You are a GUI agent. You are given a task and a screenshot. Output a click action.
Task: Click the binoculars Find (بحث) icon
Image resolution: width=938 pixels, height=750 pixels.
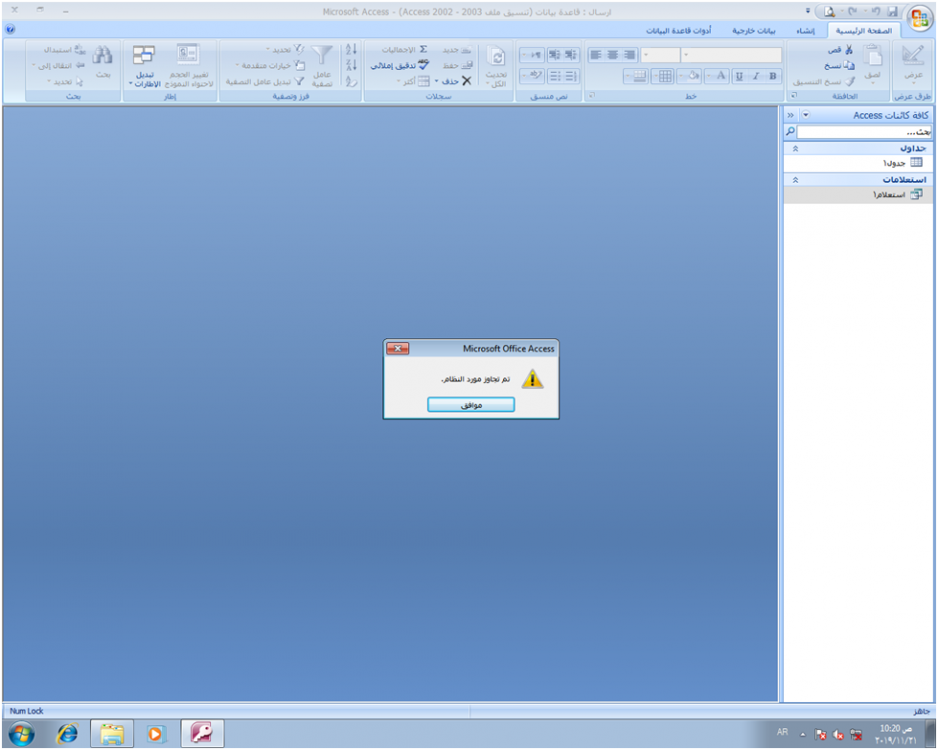[102, 56]
